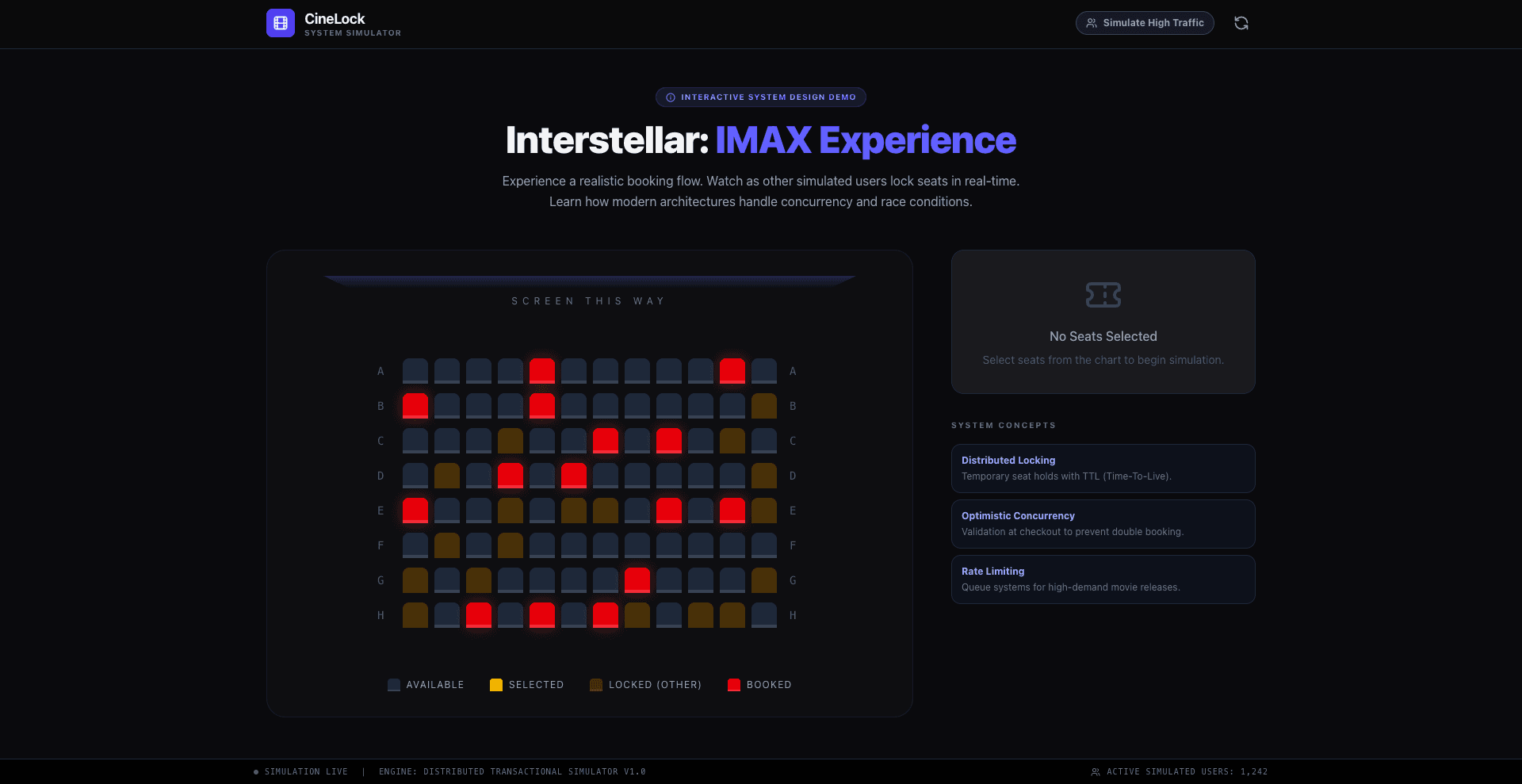The height and width of the screenshot is (784, 1522).
Task: Select the second seat in row G
Action: point(447,580)
